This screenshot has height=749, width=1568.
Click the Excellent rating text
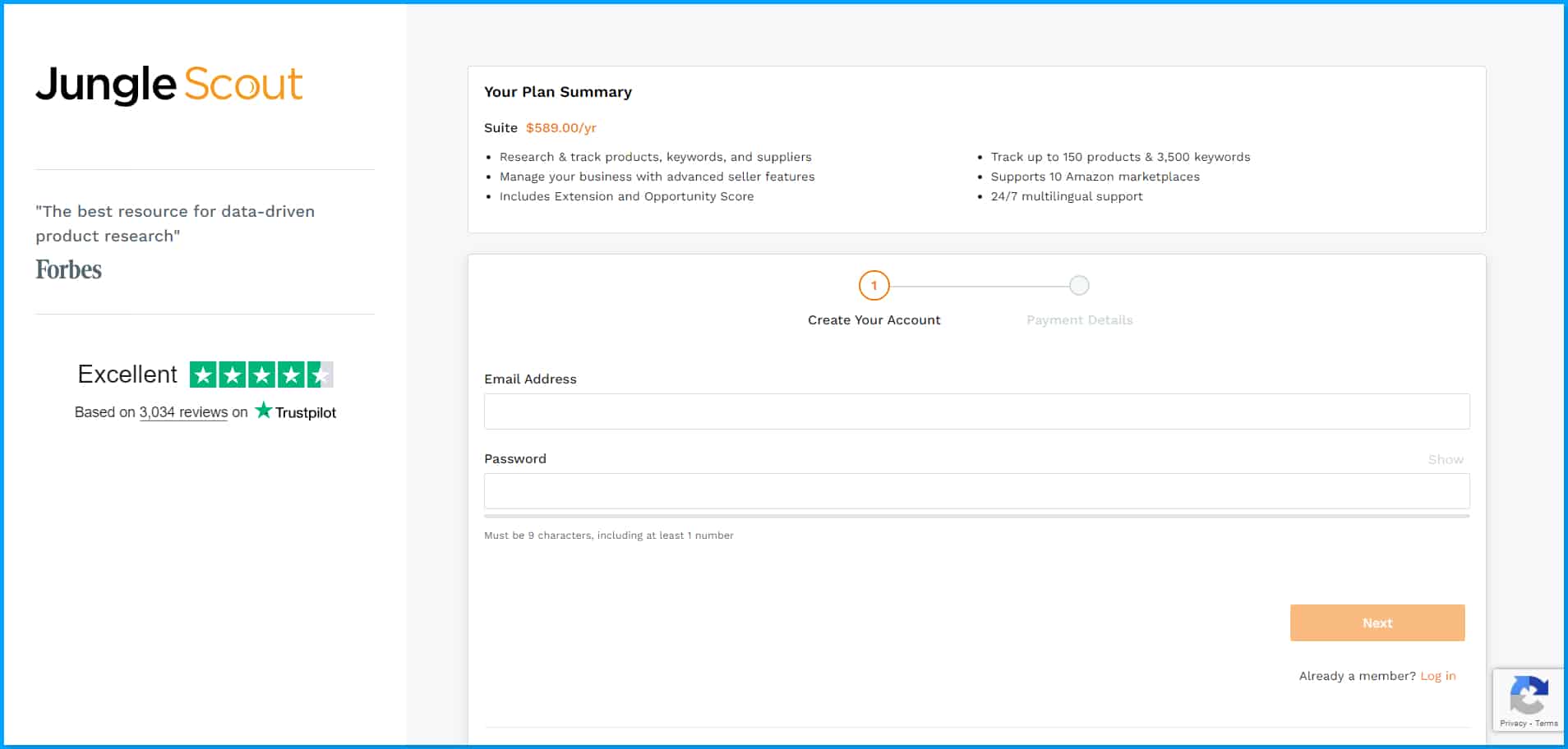127,374
